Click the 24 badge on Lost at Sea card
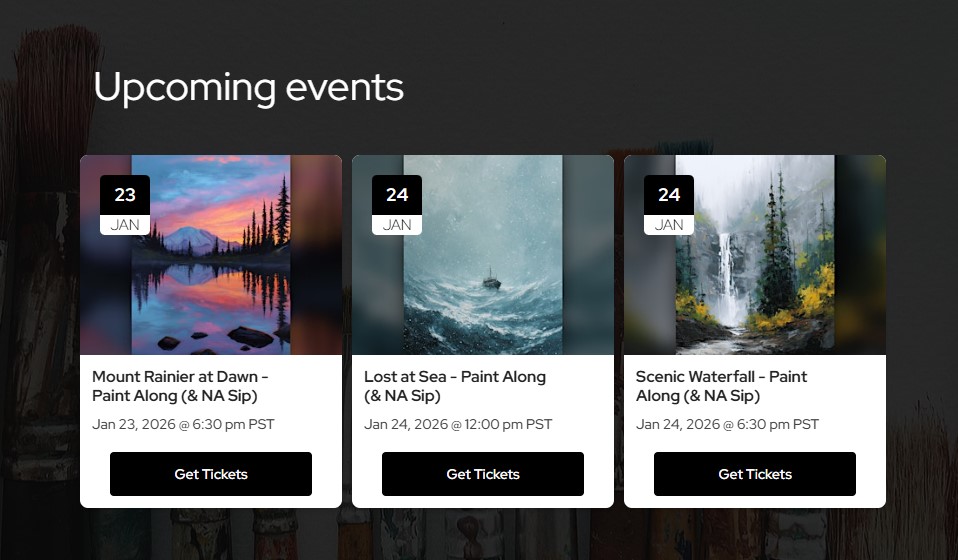The height and width of the screenshot is (560, 958). tap(397, 195)
